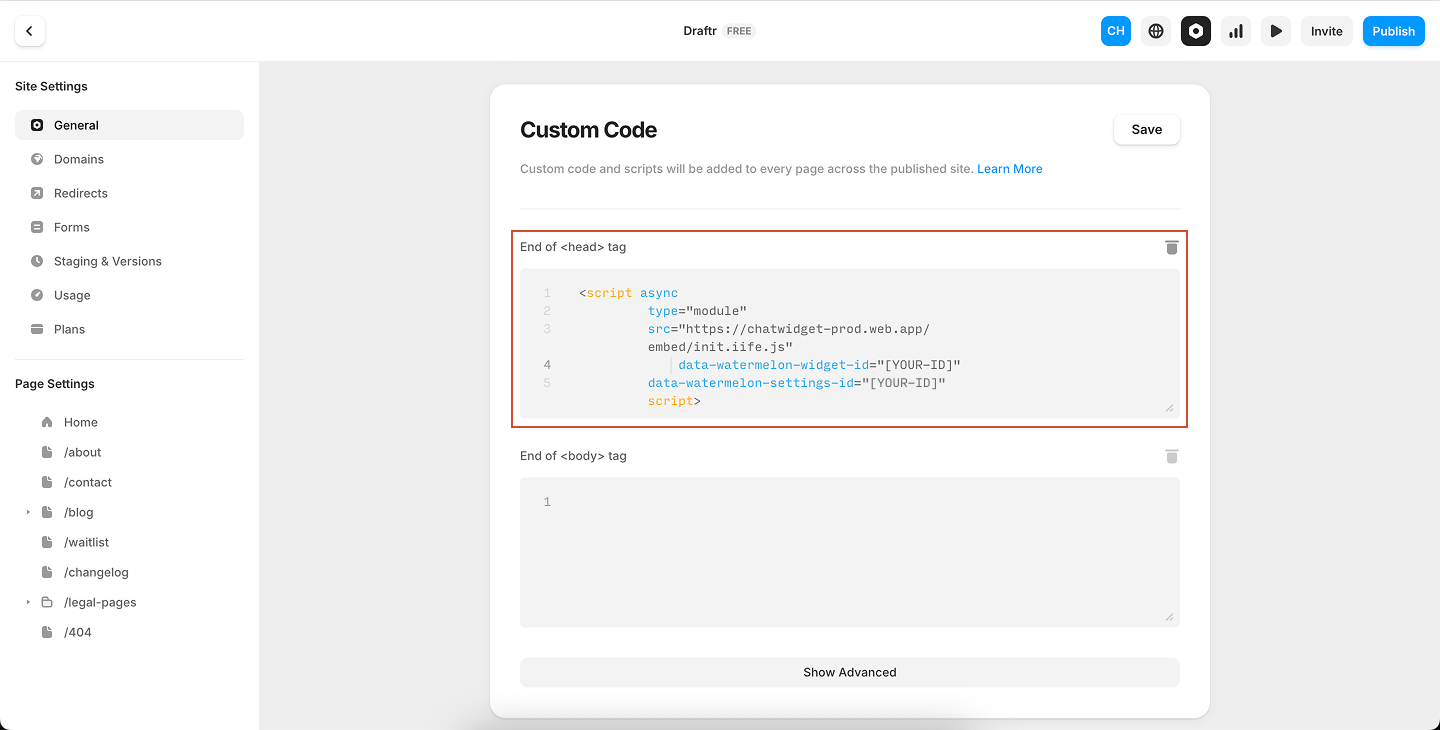Viewport: 1440px width, 730px height.
Task: Expand the /legal-pages folder
Action: tap(28, 602)
